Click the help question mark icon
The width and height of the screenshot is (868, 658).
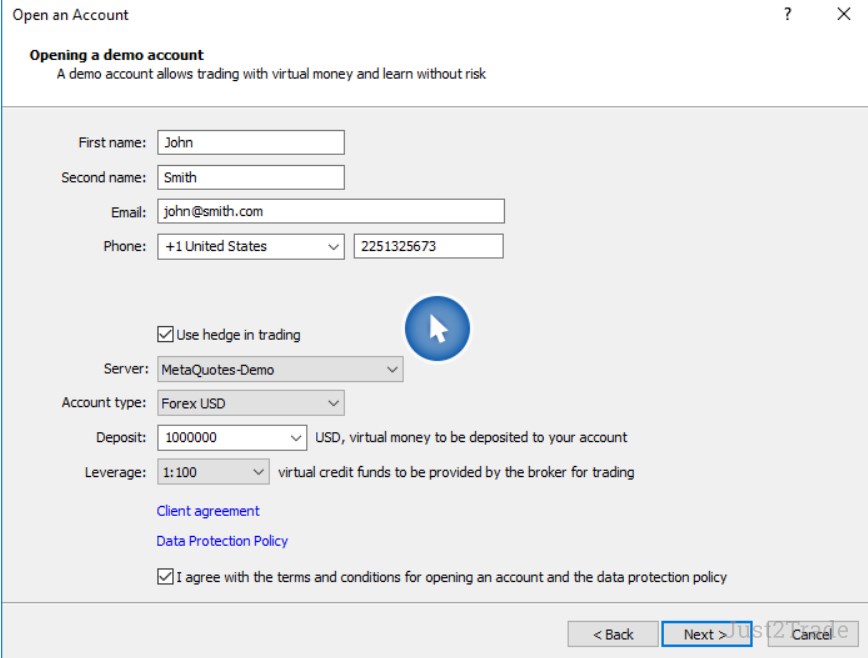point(788,15)
